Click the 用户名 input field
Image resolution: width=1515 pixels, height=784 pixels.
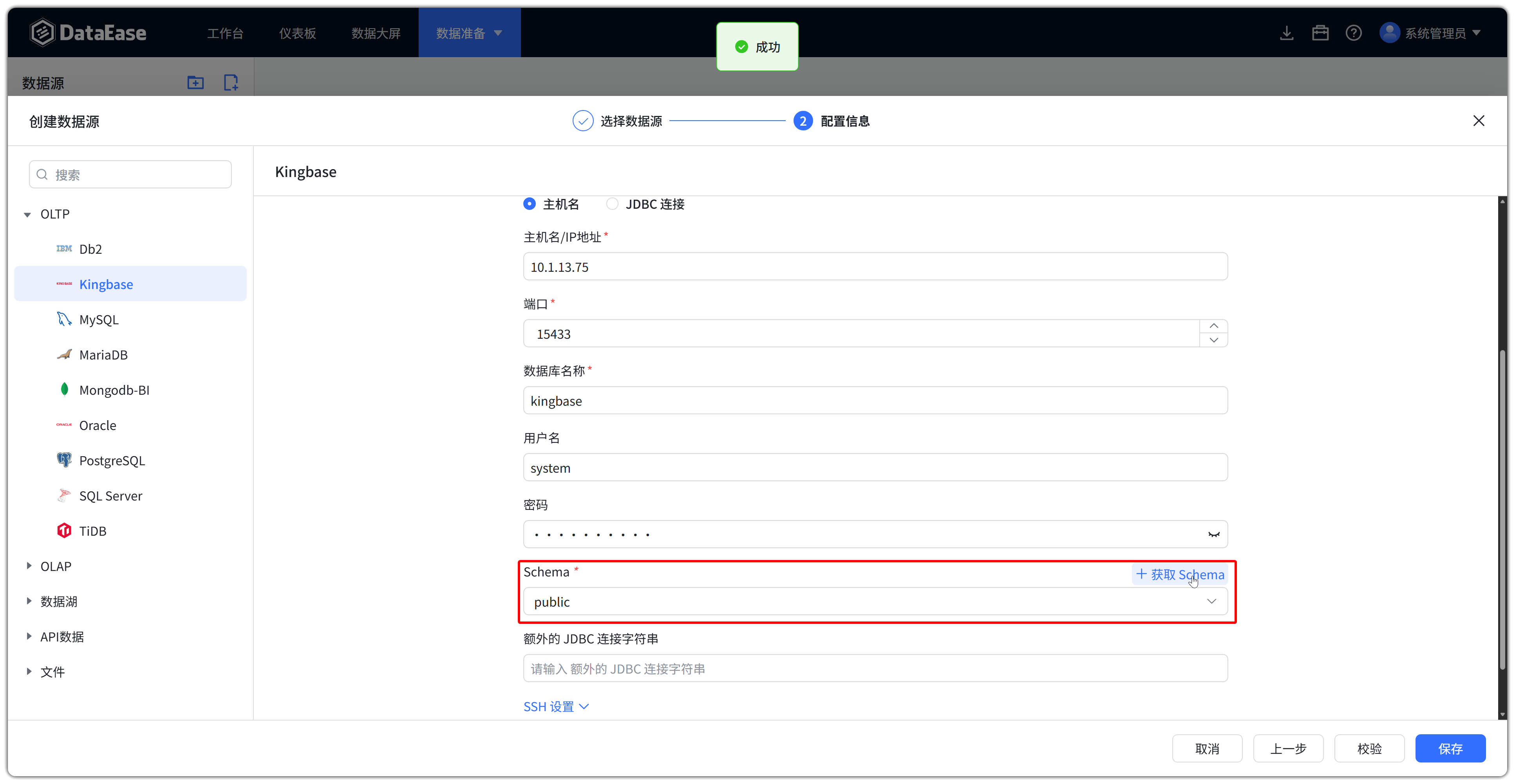click(x=875, y=468)
